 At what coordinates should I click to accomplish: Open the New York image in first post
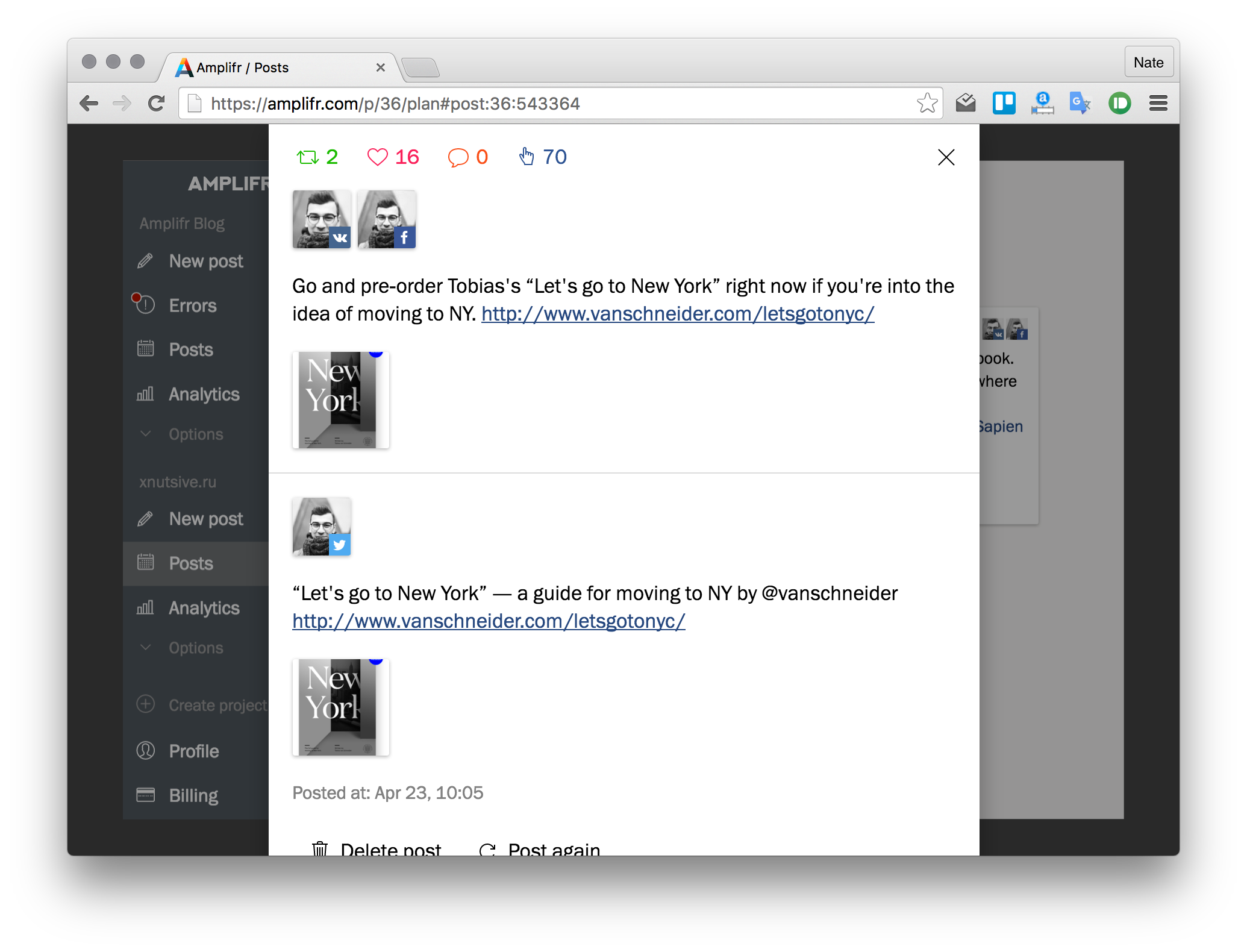[x=341, y=400]
